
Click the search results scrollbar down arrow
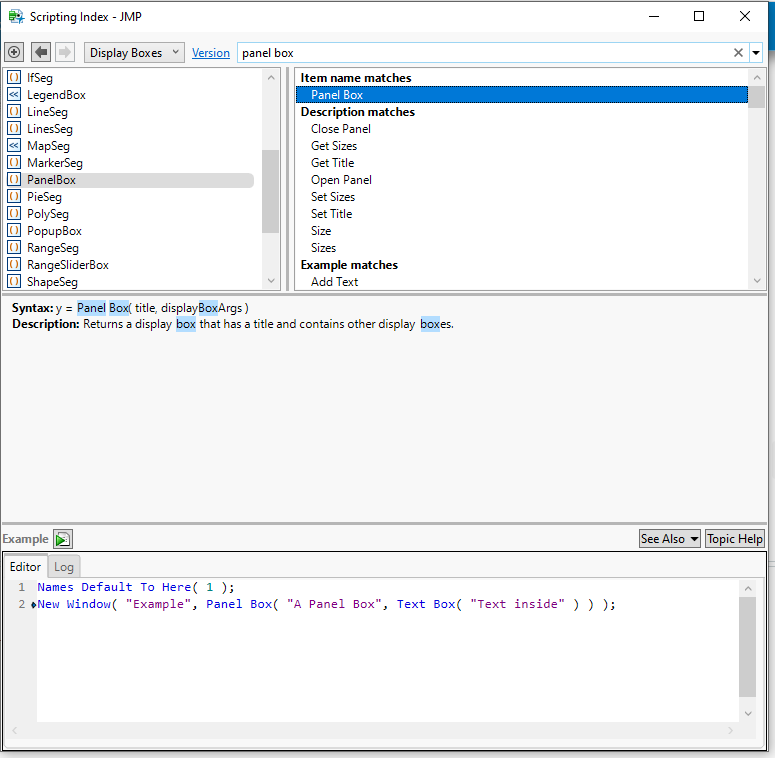point(757,281)
